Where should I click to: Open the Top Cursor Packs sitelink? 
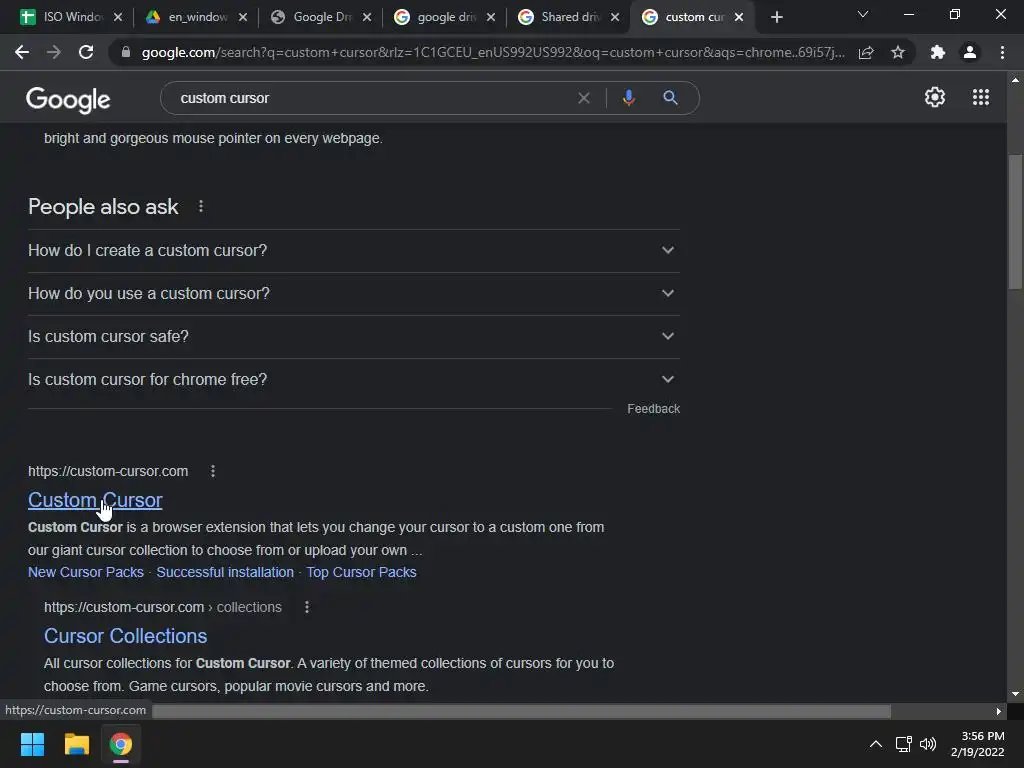(361, 572)
